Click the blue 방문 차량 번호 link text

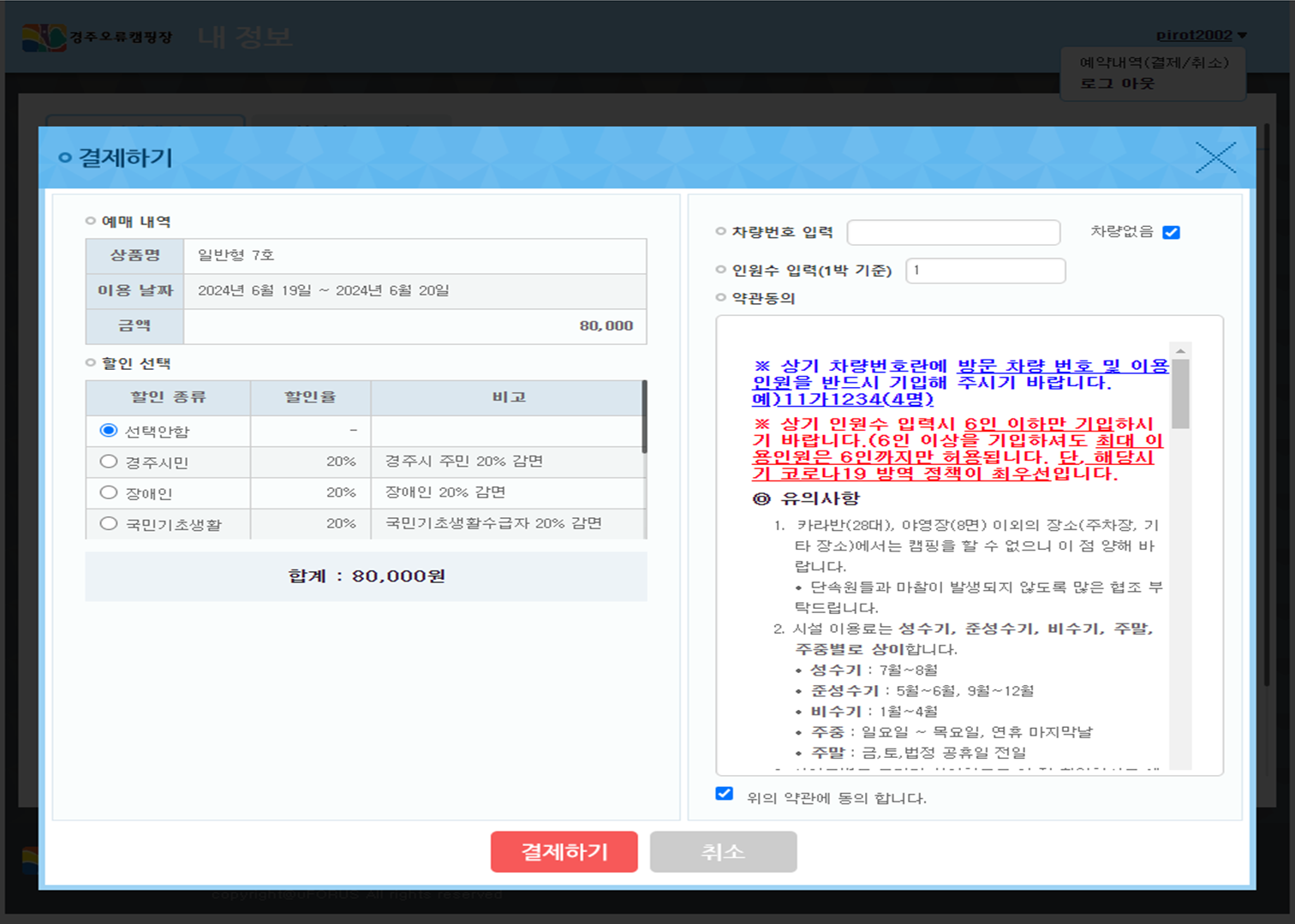(1023, 366)
